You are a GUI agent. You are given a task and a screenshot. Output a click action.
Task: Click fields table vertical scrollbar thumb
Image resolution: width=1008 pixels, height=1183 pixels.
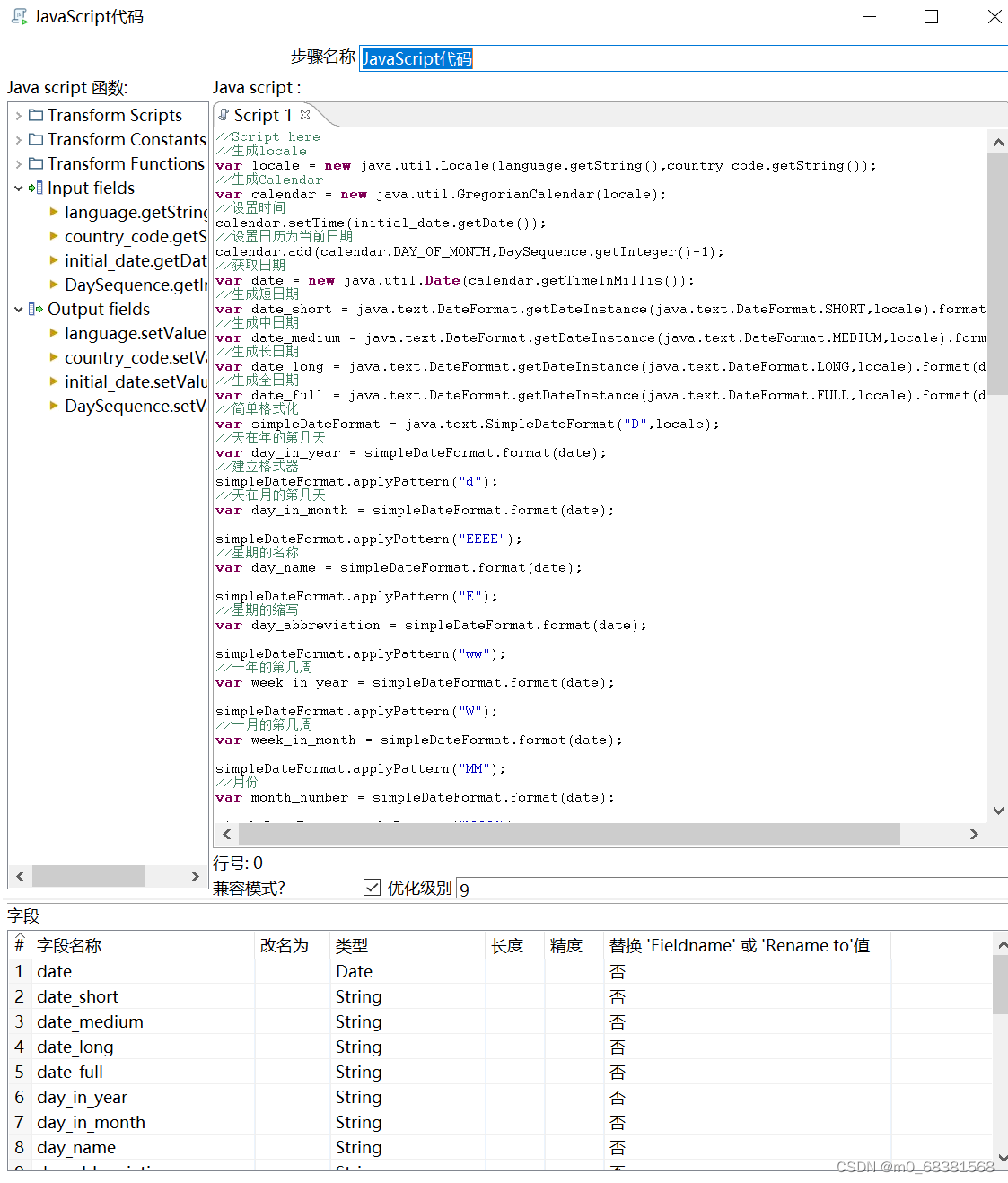[1000, 985]
